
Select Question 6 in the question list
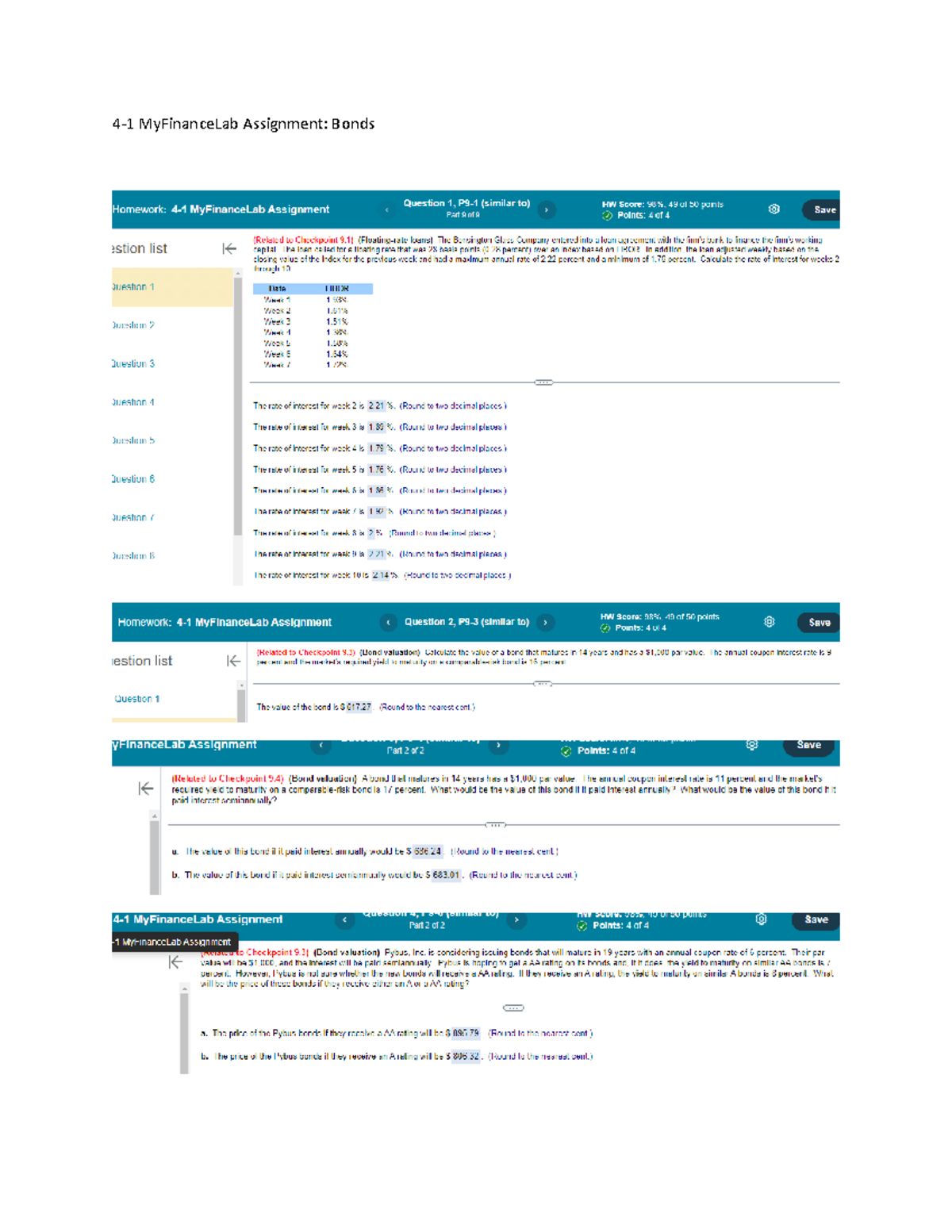[x=133, y=479]
